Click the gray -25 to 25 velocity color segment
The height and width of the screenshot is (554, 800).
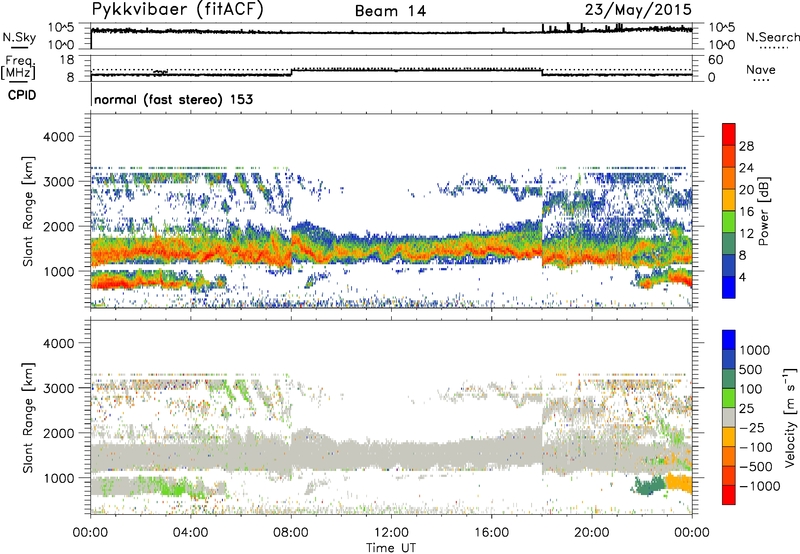tap(729, 418)
